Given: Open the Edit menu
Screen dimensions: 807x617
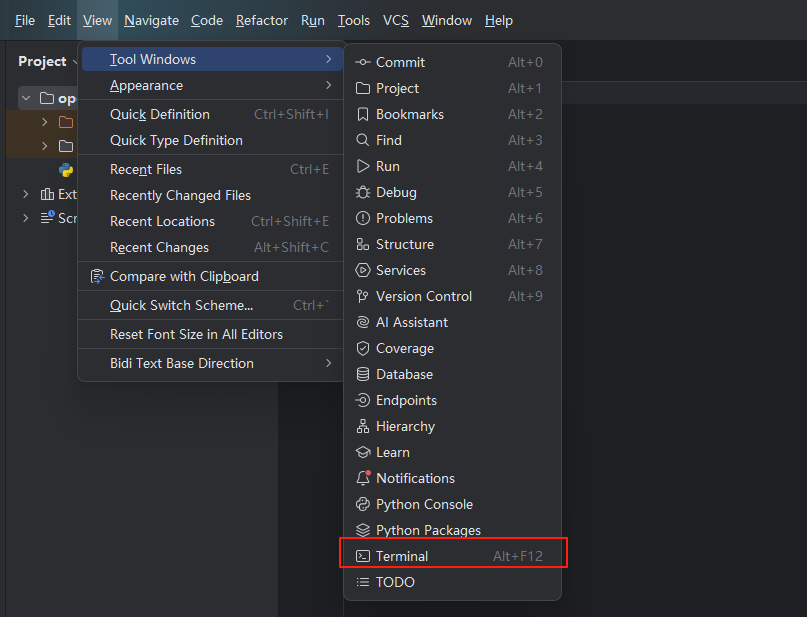Looking at the screenshot, I should pyautogui.click(x=59, y=21).
